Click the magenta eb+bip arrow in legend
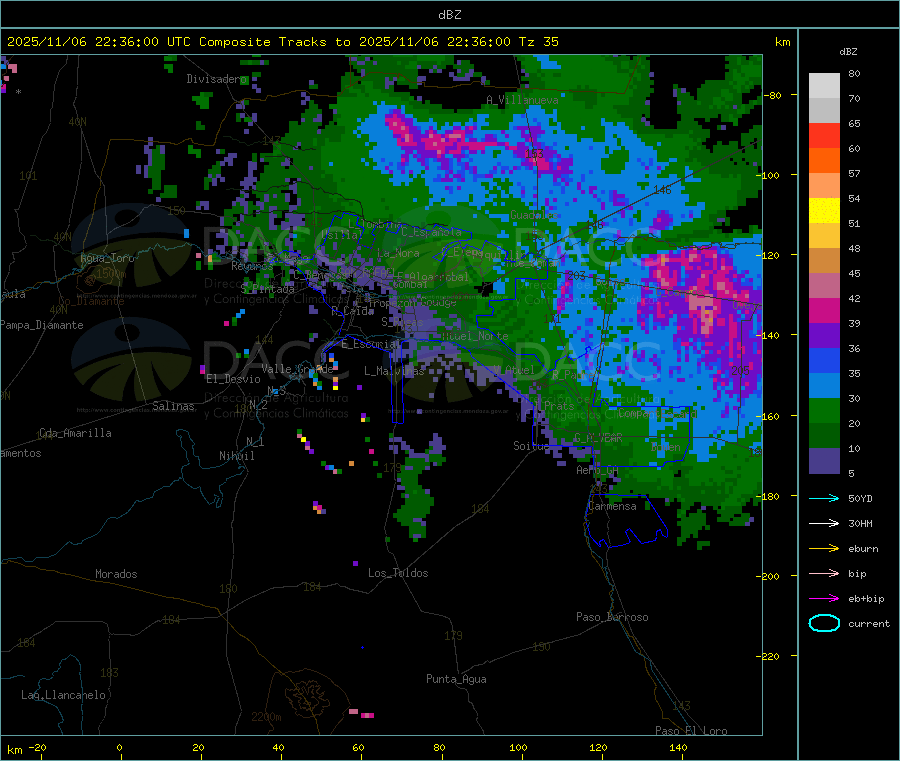This screenshot has height=761, width=900. tap(824, 599)
